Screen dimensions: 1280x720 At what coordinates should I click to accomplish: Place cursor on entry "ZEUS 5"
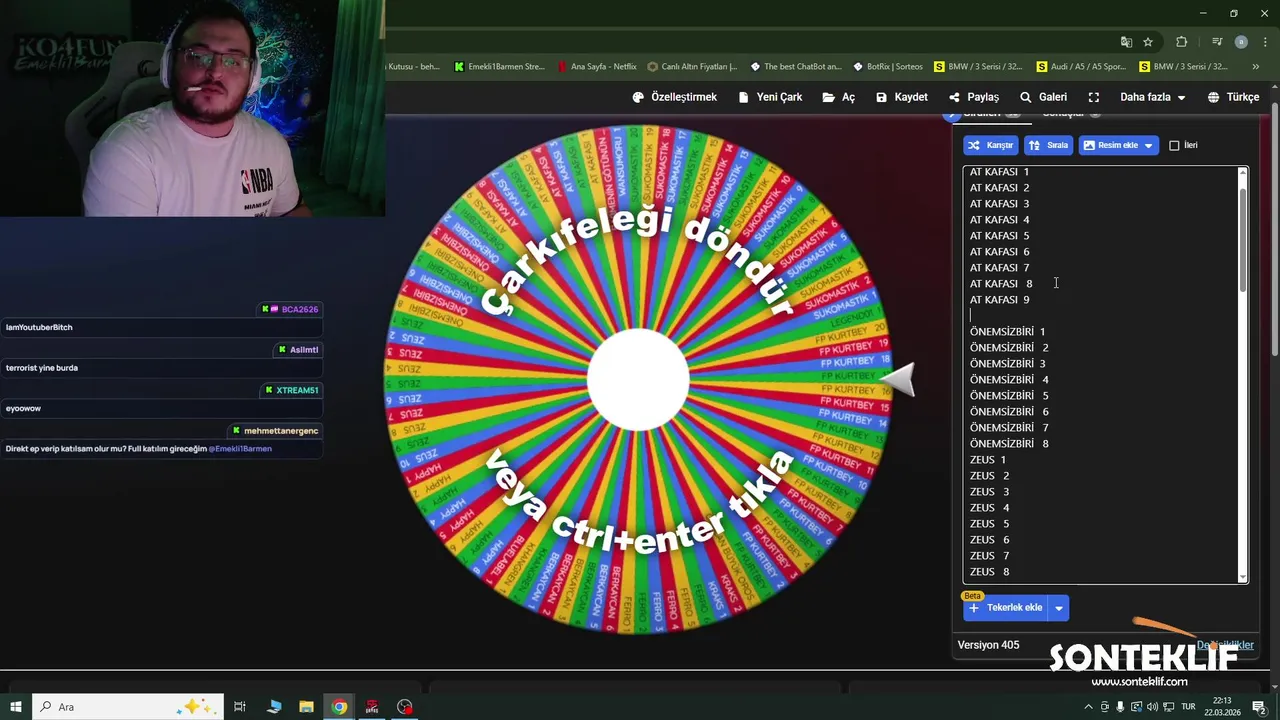click(989, 524)
